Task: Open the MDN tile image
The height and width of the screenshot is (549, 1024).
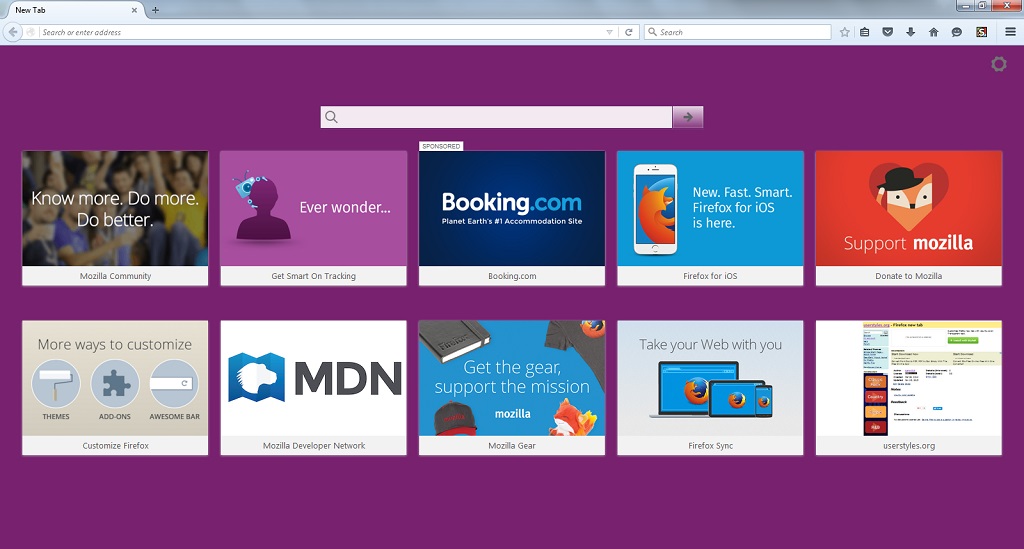Action: click(x=313, y=378)
